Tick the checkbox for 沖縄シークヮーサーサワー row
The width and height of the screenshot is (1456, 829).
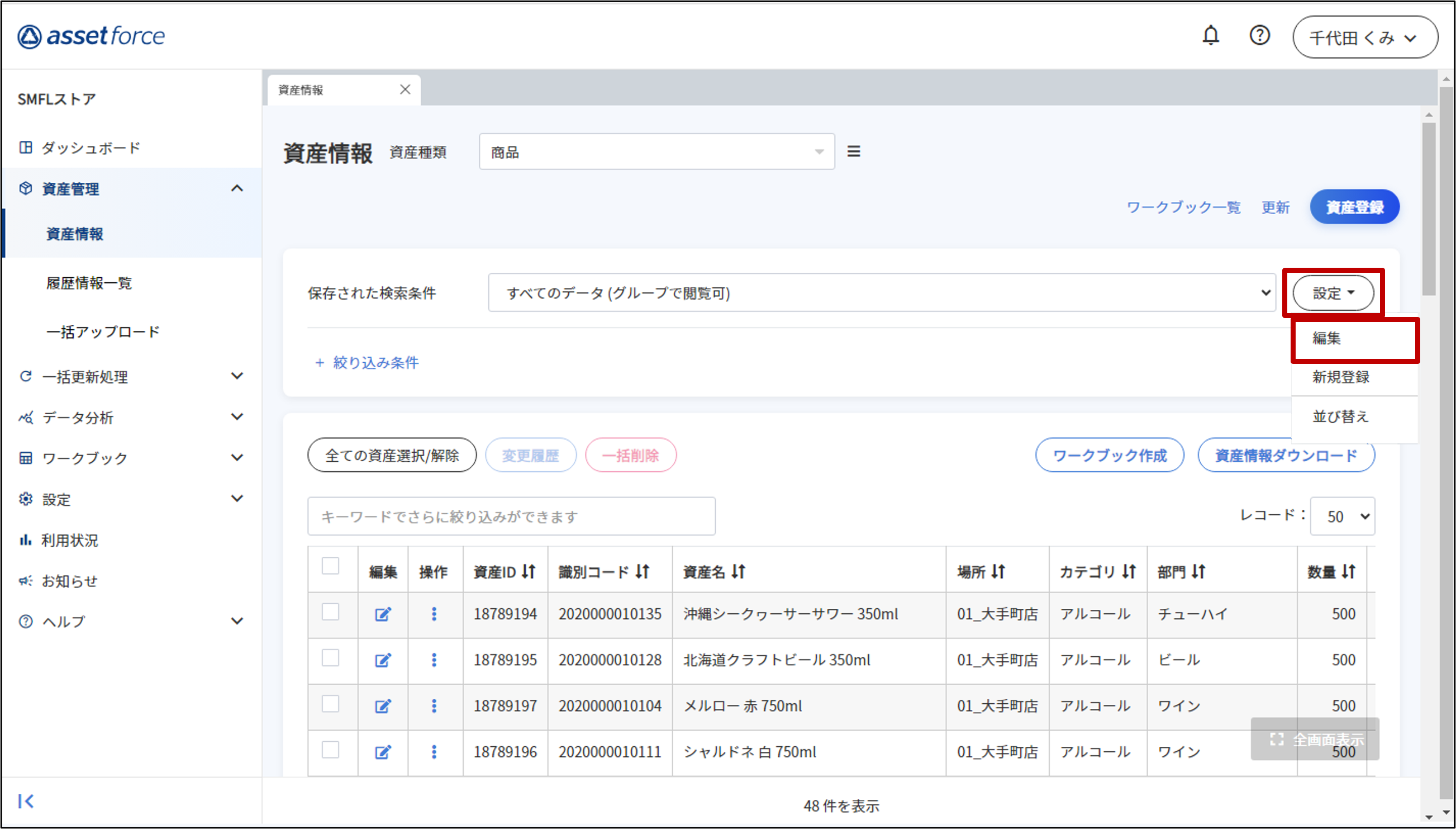(x=331, y=612)
